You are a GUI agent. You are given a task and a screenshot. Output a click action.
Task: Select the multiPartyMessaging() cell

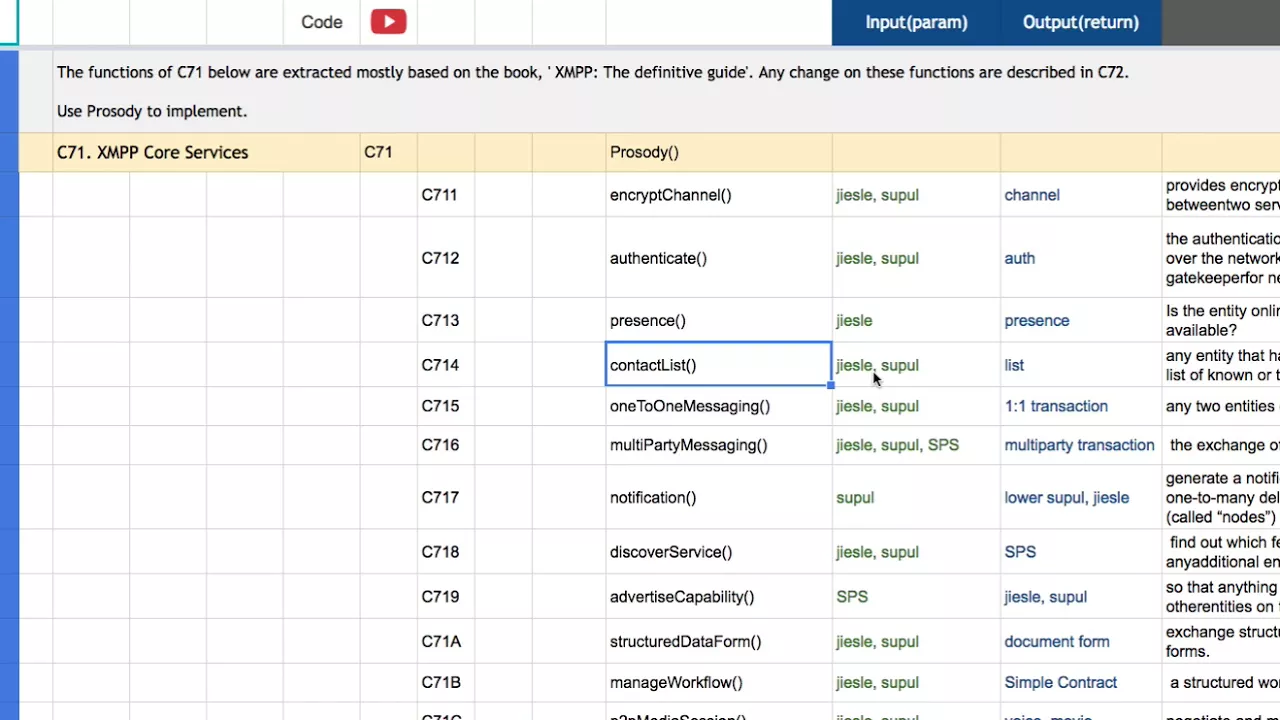pyautogui.click(x=718, y=445)
